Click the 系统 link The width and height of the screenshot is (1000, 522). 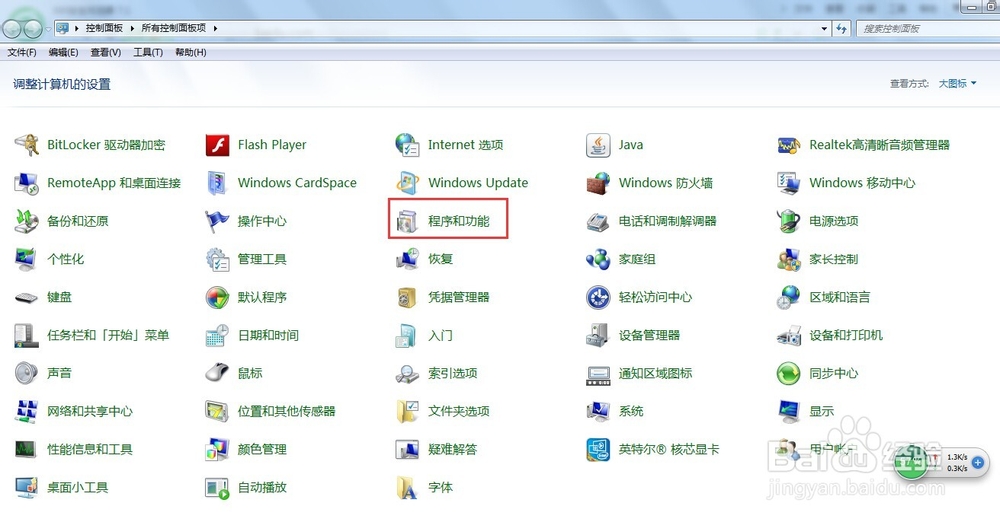point(631,412)
